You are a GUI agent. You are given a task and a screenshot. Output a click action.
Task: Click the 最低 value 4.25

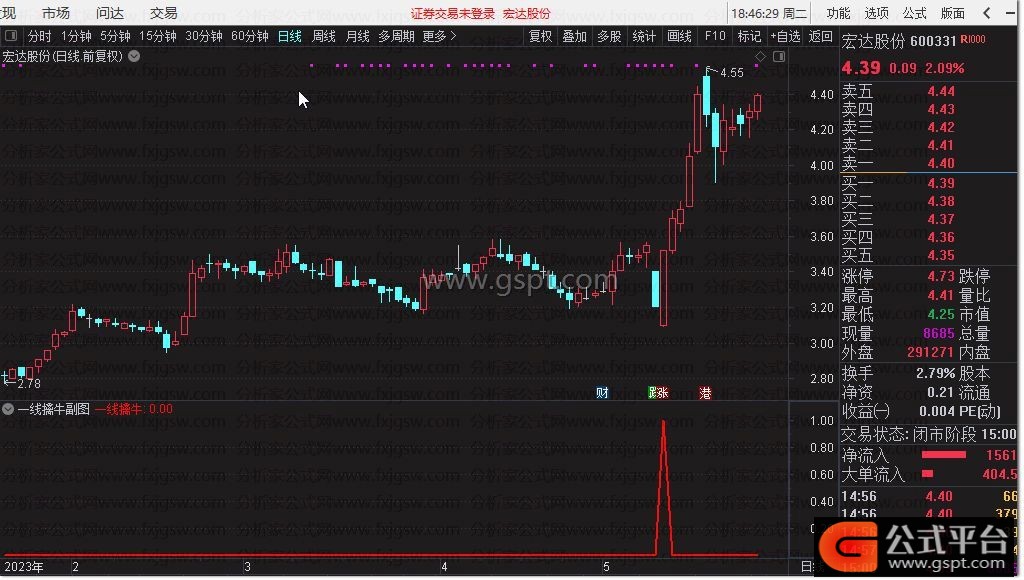941,314
